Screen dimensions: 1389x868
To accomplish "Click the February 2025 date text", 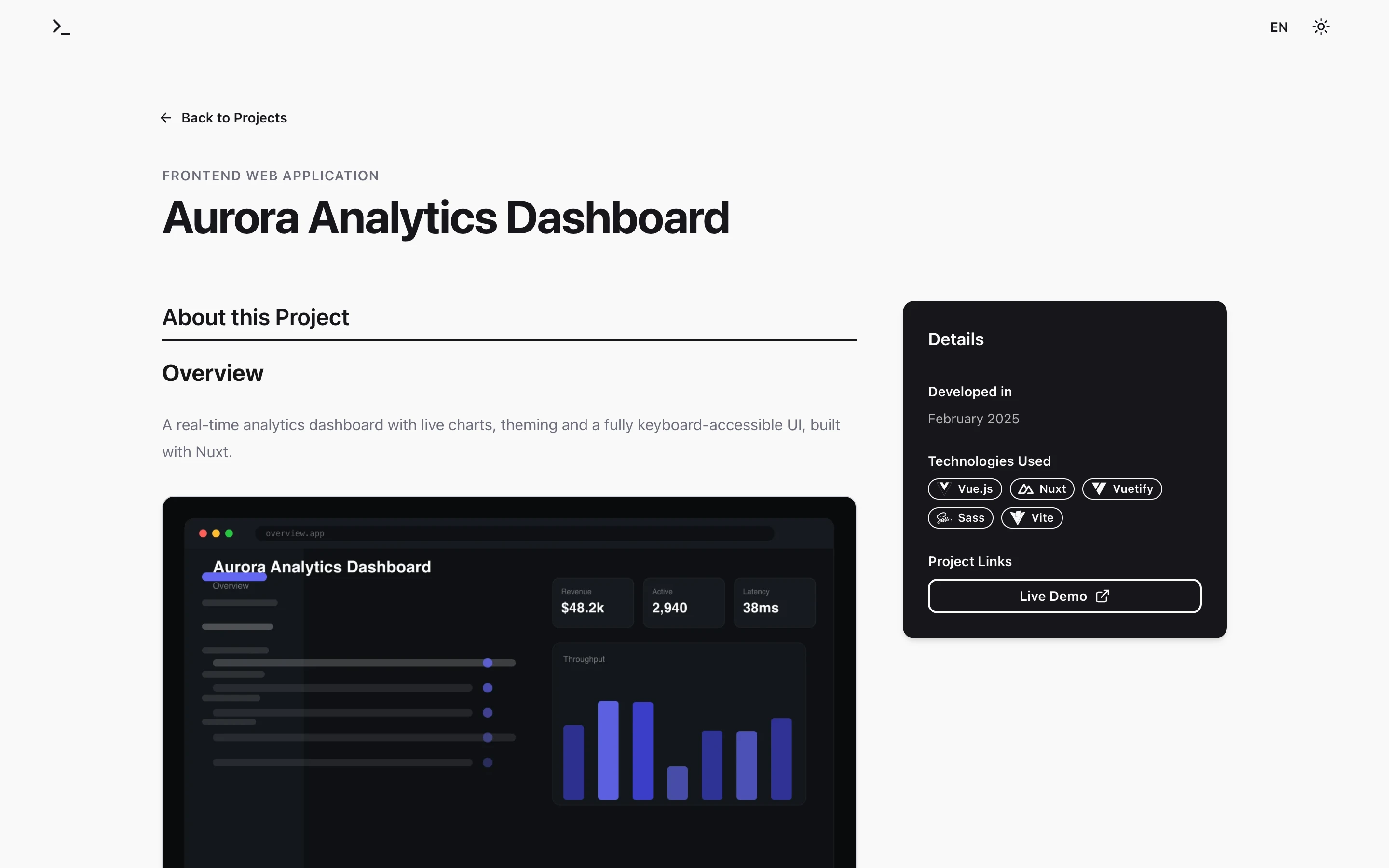I will (973, 419).
